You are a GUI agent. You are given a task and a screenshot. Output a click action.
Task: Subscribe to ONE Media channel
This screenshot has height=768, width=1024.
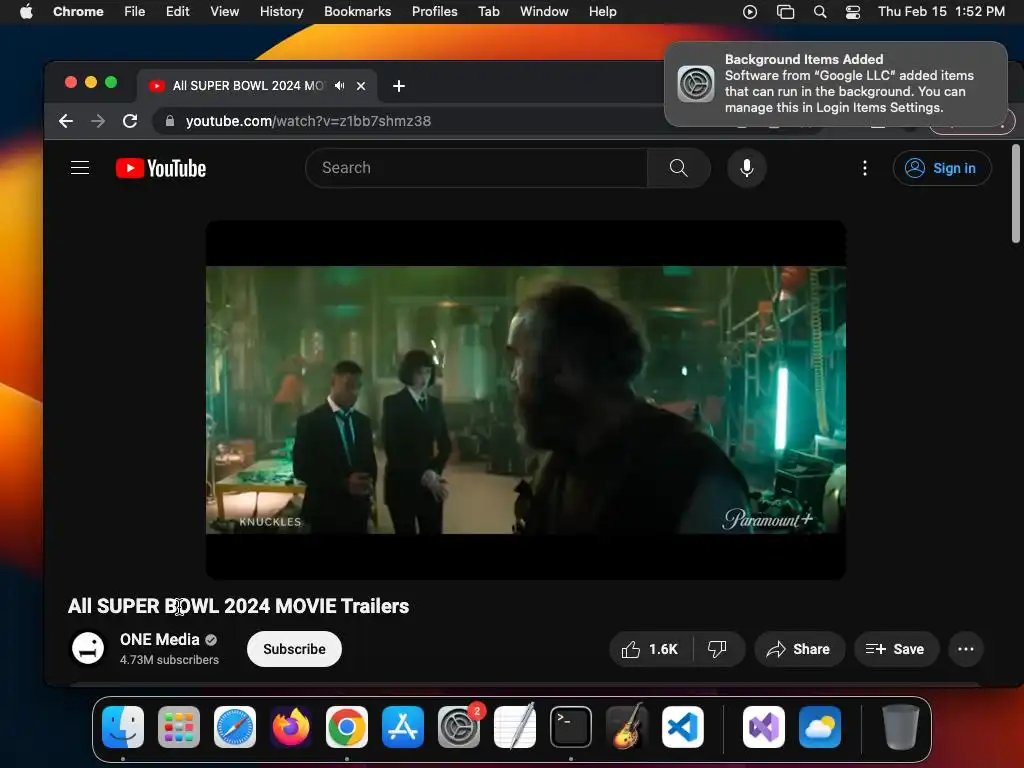[294, 649]
